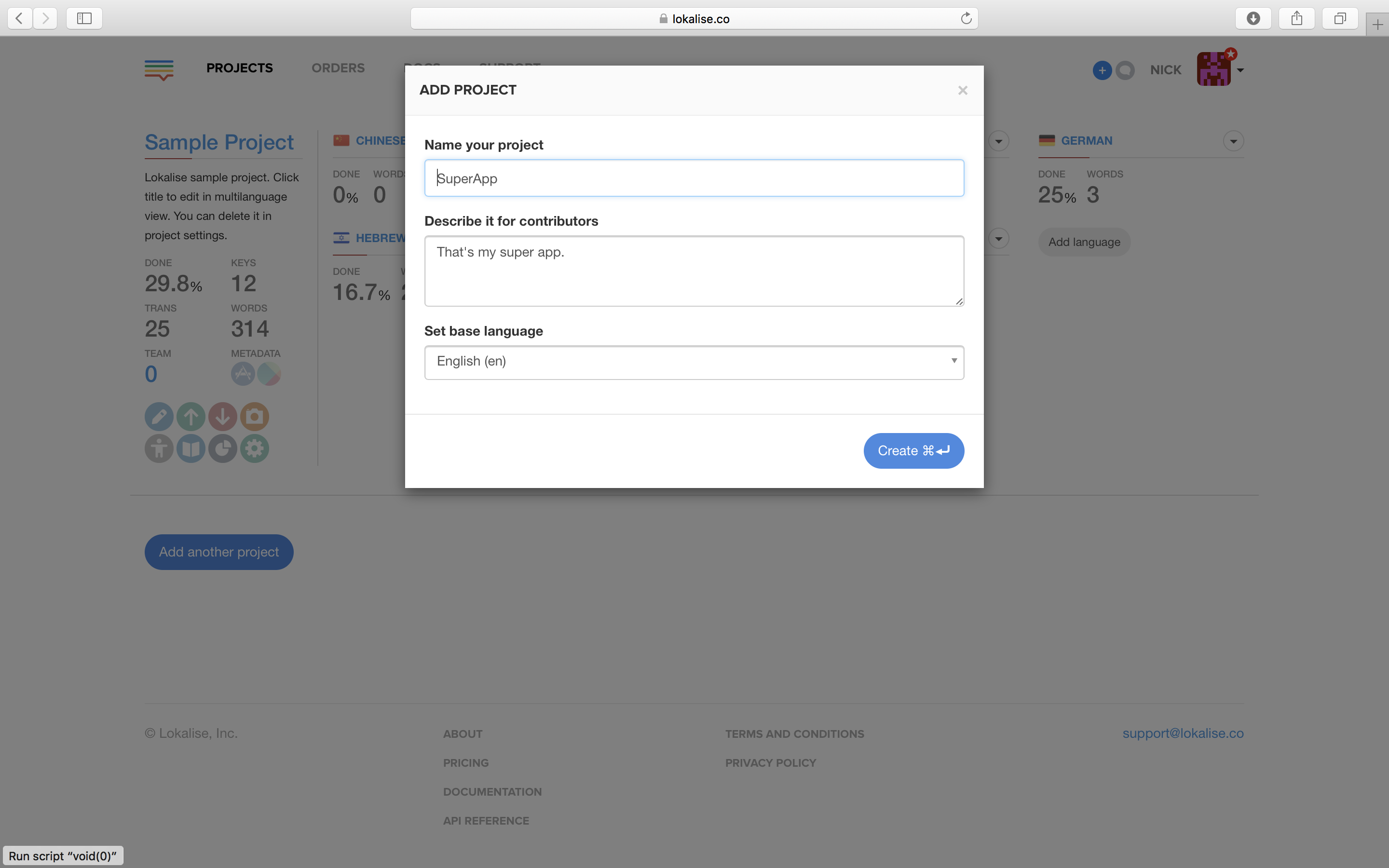Click the TEAM count 0
The width and height of the screenshot is (1389, 868).
150,374
